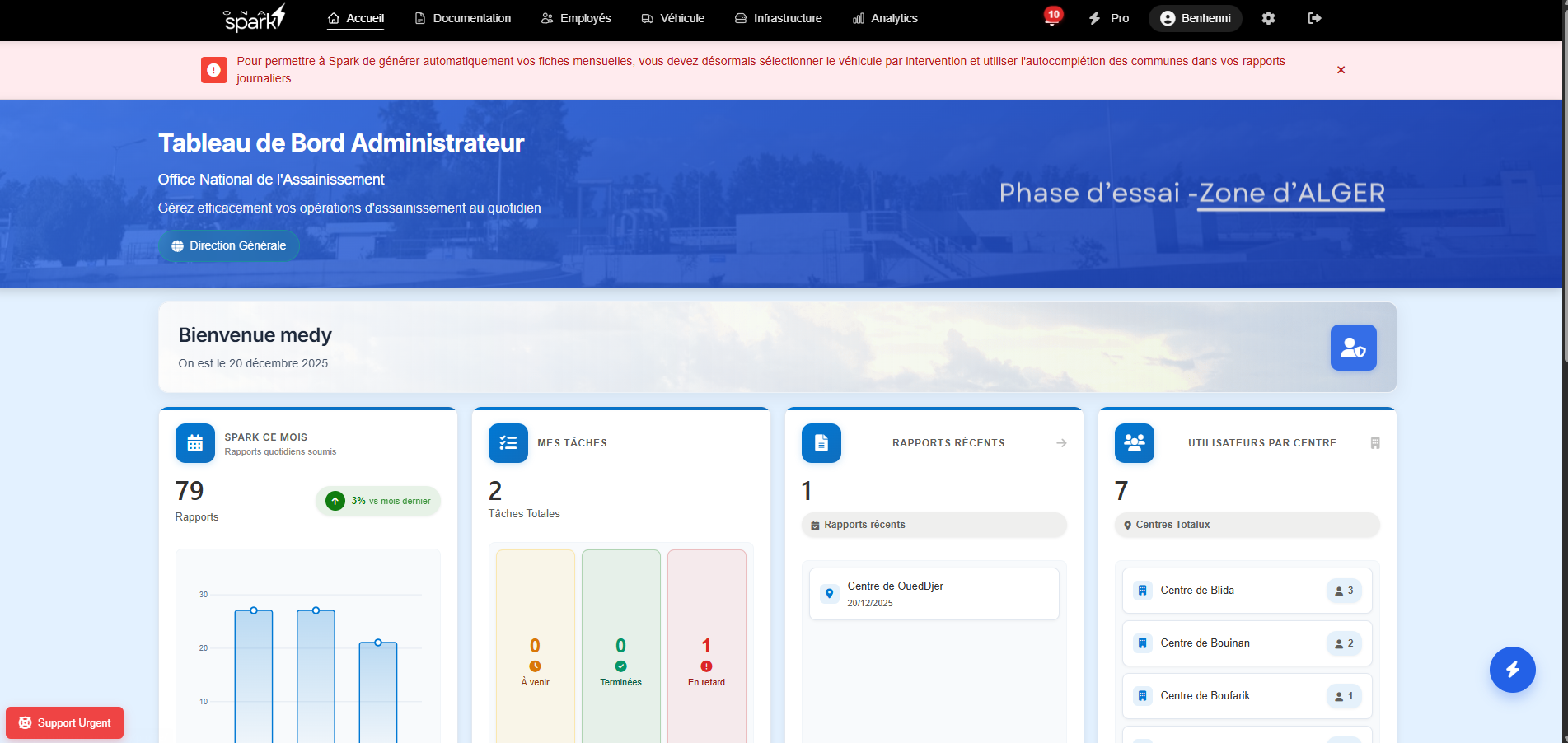1568x743 pixels.
Task: Open rapports récents via the arrow
Action: click(1061, 443)
